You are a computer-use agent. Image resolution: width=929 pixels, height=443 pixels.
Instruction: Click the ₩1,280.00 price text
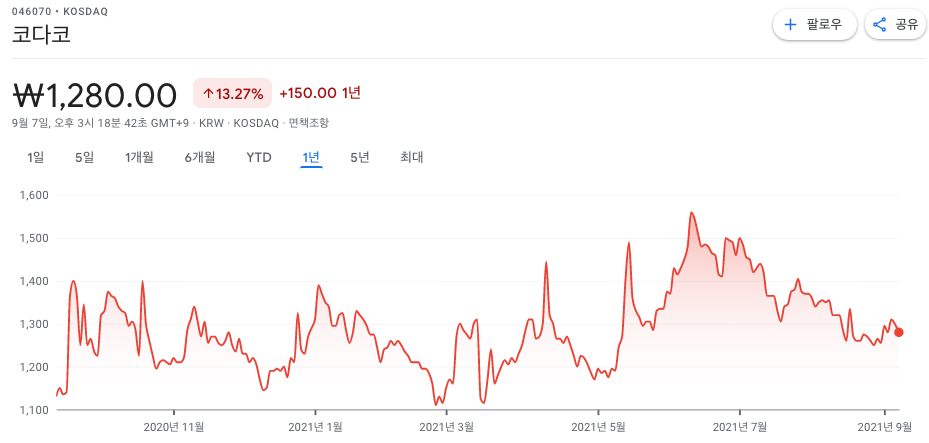95,95
